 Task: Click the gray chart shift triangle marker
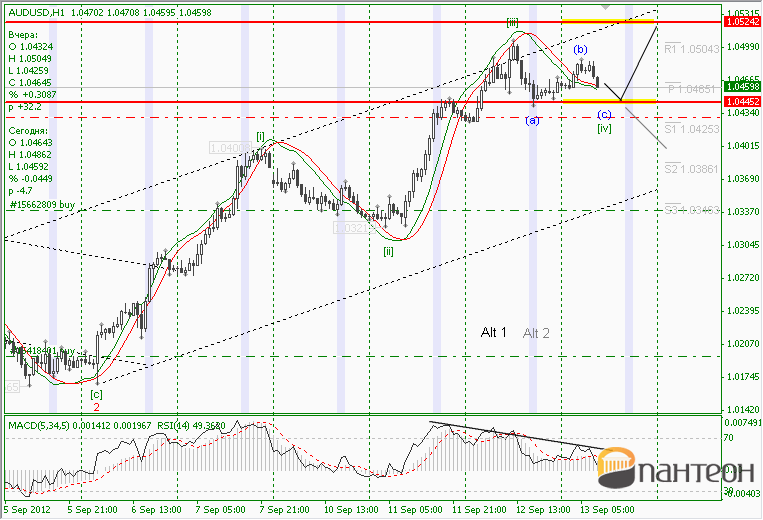[x=605, y=7]
